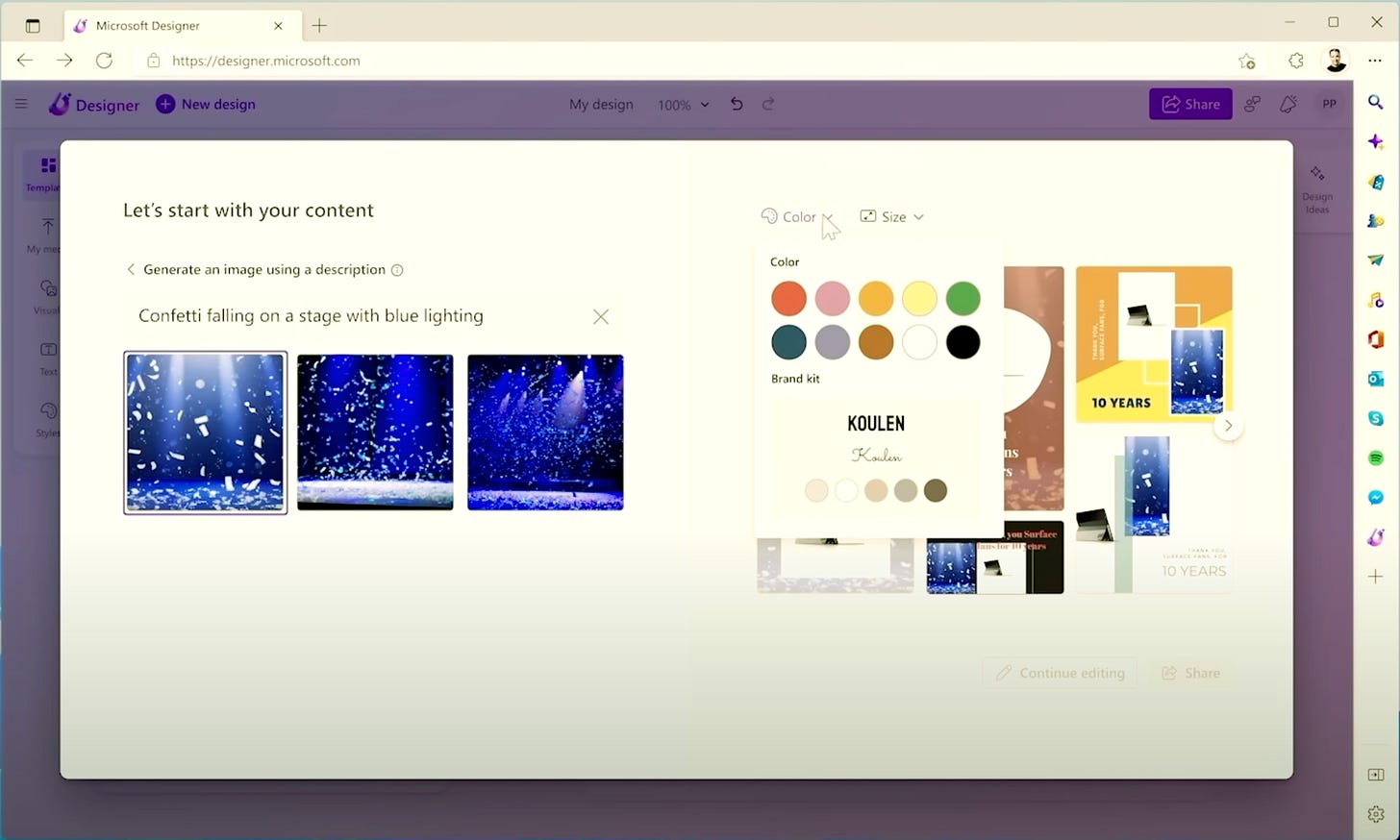Open the Size dropdown

[891, 216]
